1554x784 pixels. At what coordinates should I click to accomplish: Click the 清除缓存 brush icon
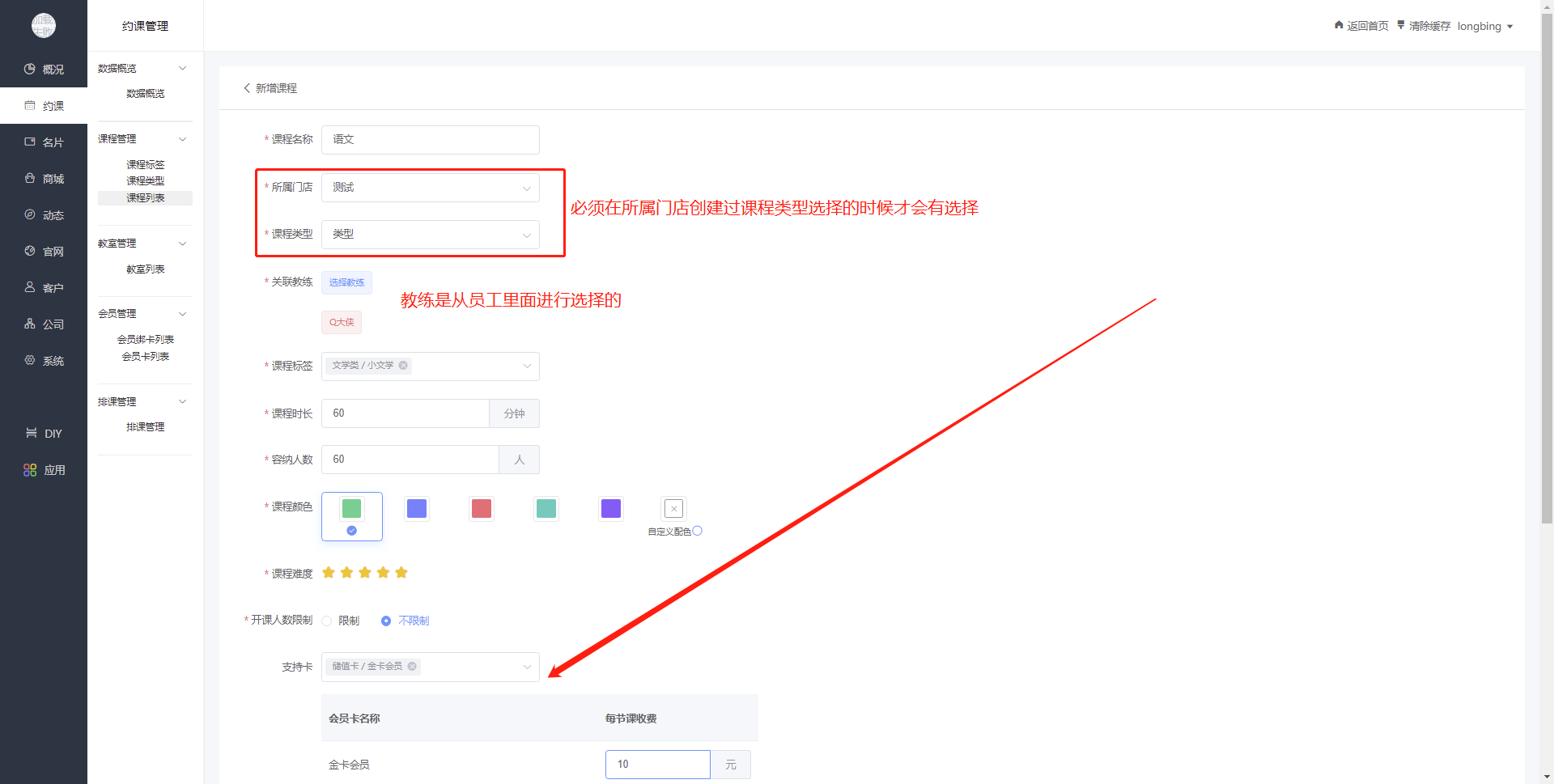1401,25
